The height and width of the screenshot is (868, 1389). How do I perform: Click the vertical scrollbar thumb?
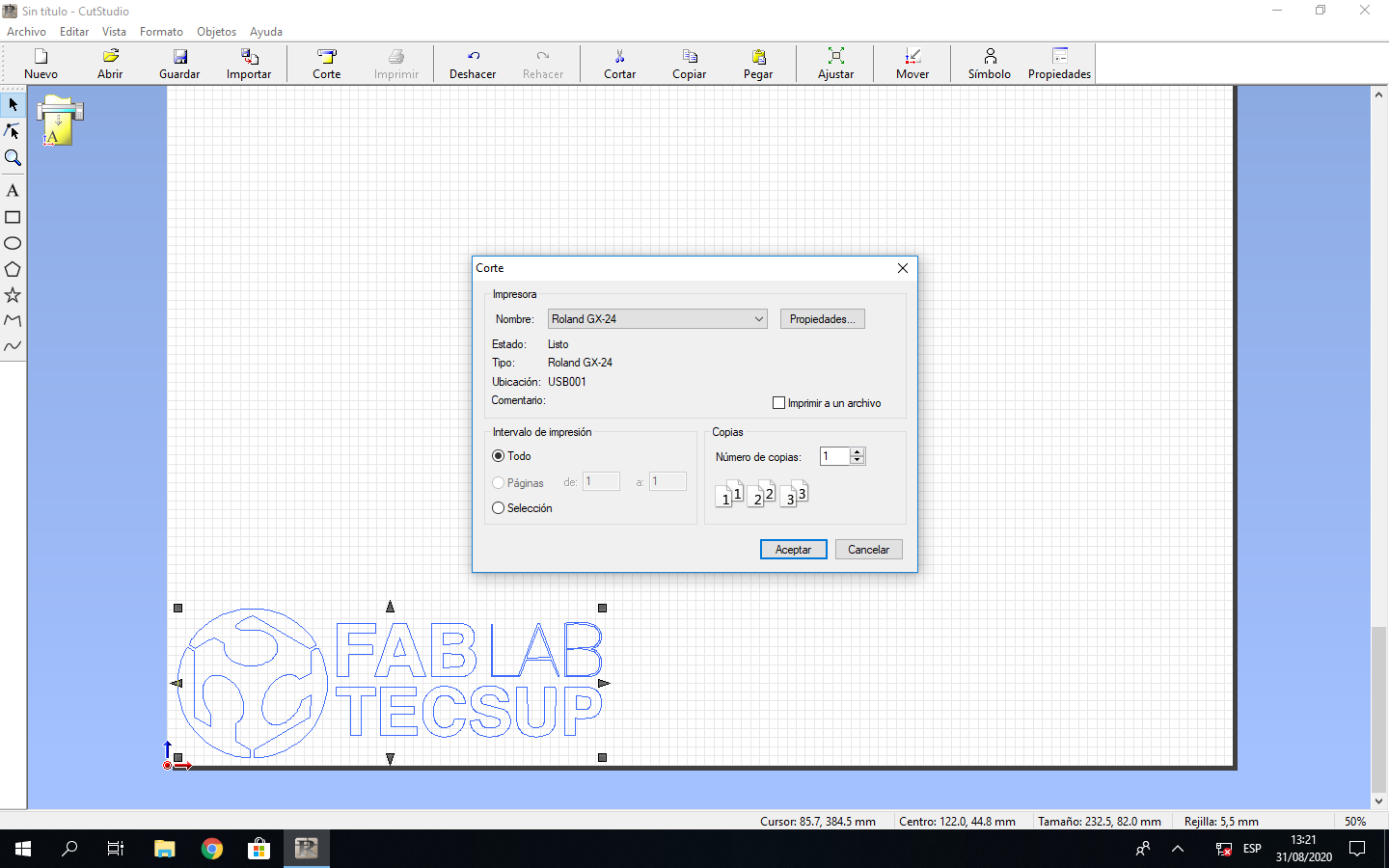coord(1378,709)
